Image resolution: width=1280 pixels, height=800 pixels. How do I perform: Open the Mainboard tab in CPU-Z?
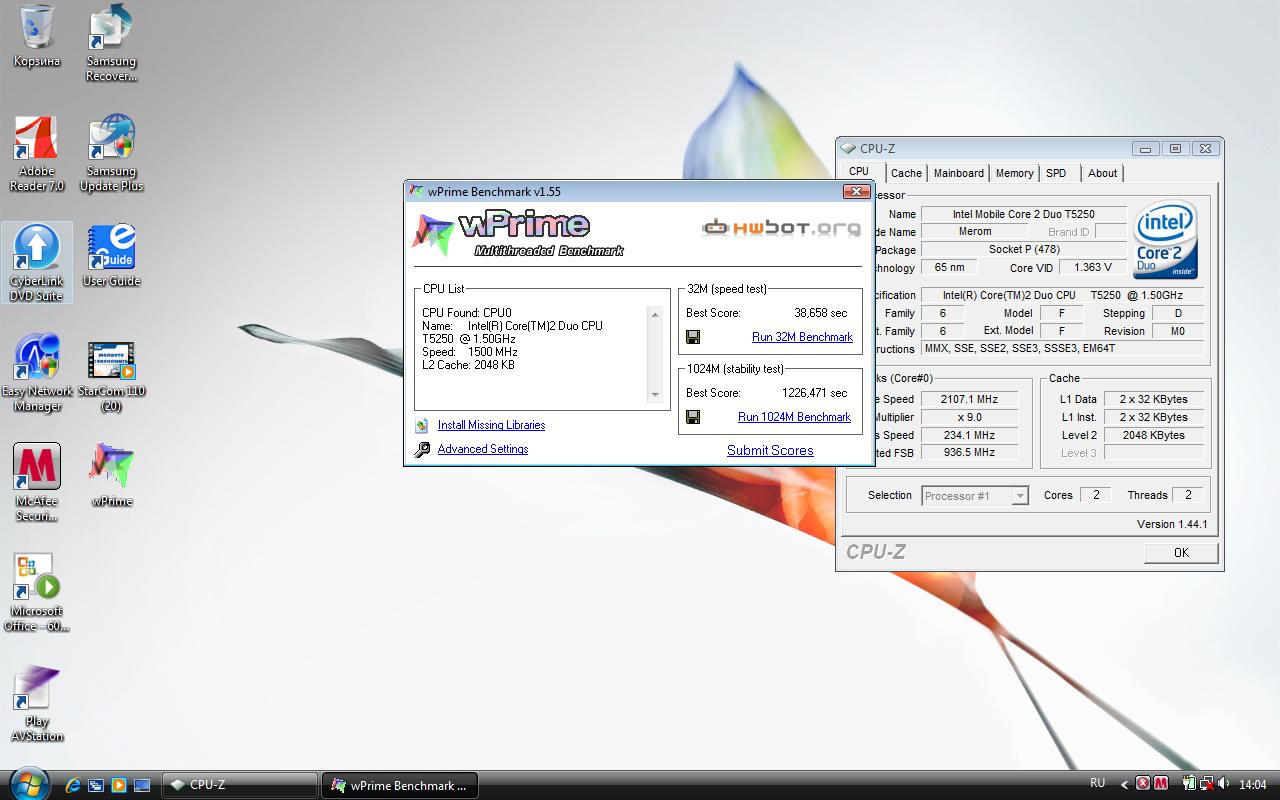(x=958, y=173)
